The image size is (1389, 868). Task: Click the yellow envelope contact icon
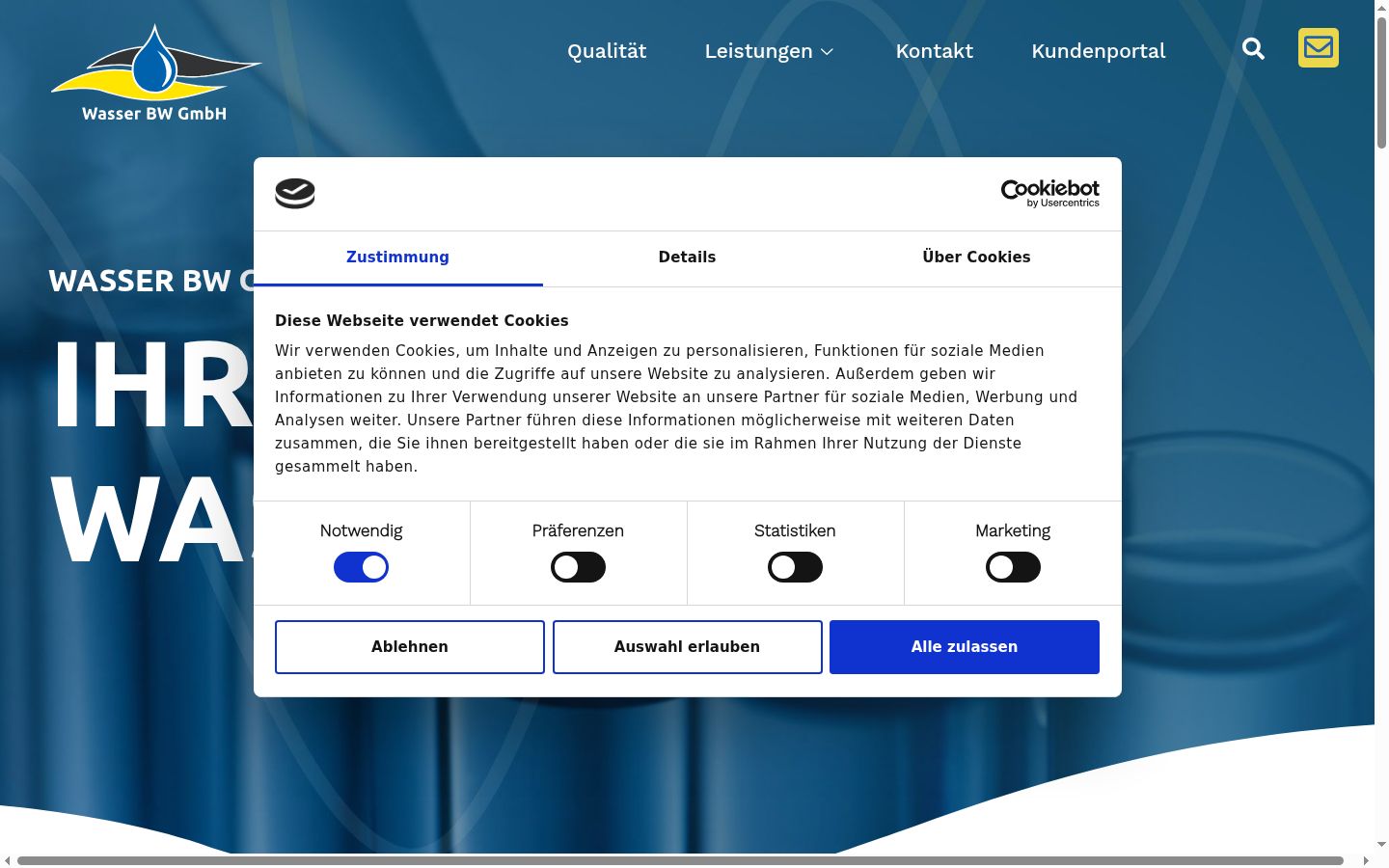(x=1319, y=47)
